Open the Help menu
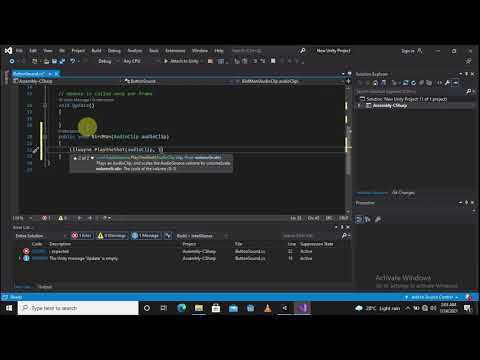 219,51
